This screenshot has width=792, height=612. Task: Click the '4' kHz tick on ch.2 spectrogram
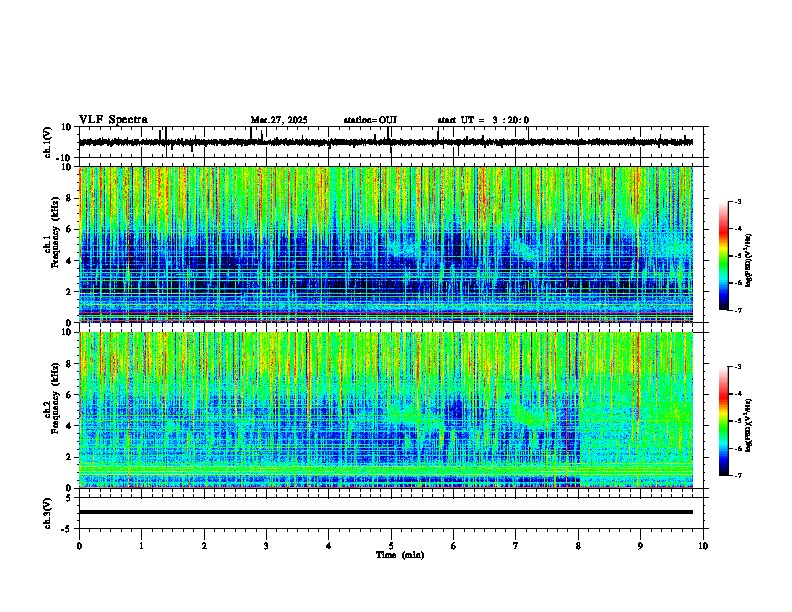69,426
